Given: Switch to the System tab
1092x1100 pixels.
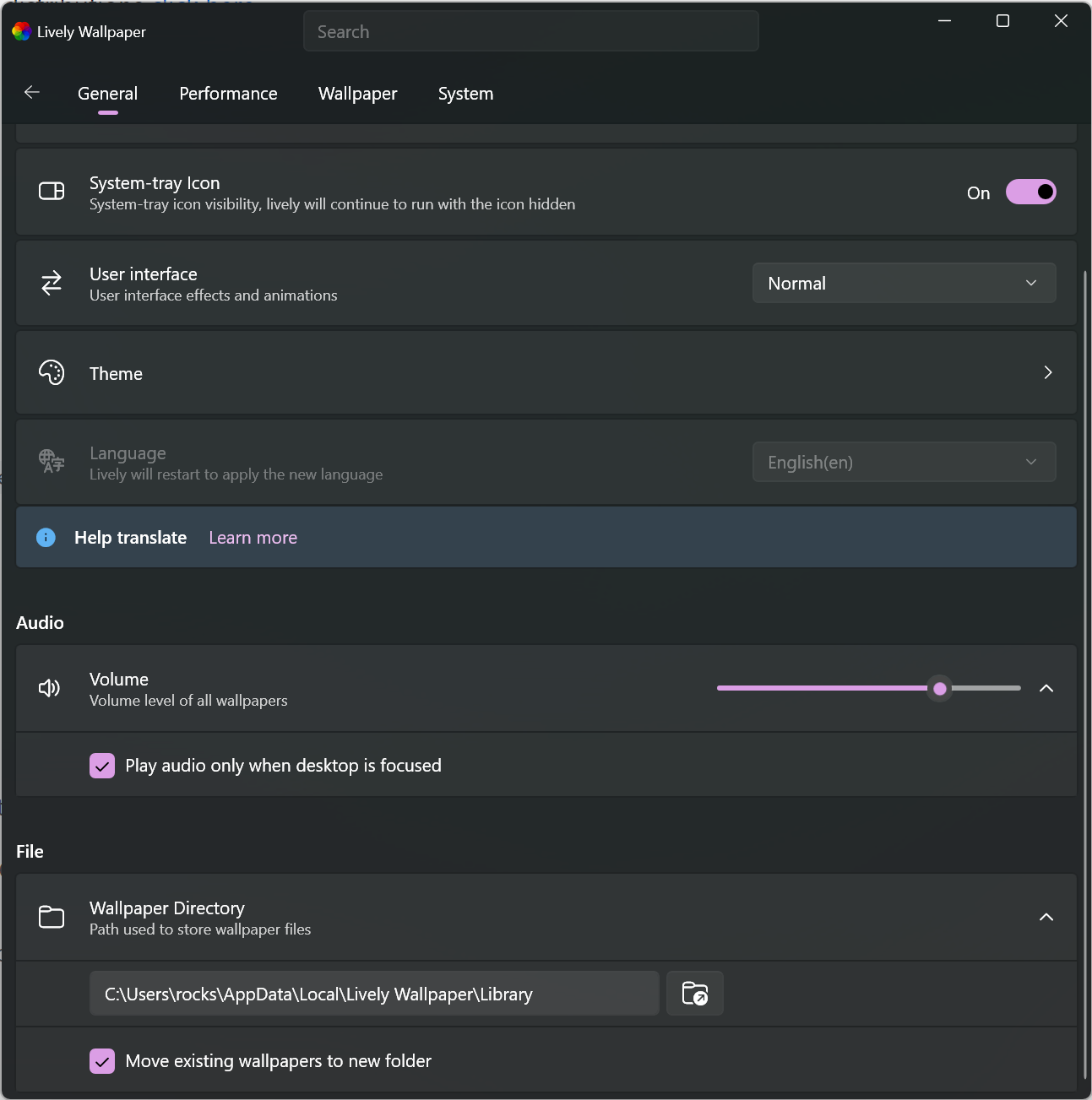Looking at the screenshot, I should click(x=465, y=94).
